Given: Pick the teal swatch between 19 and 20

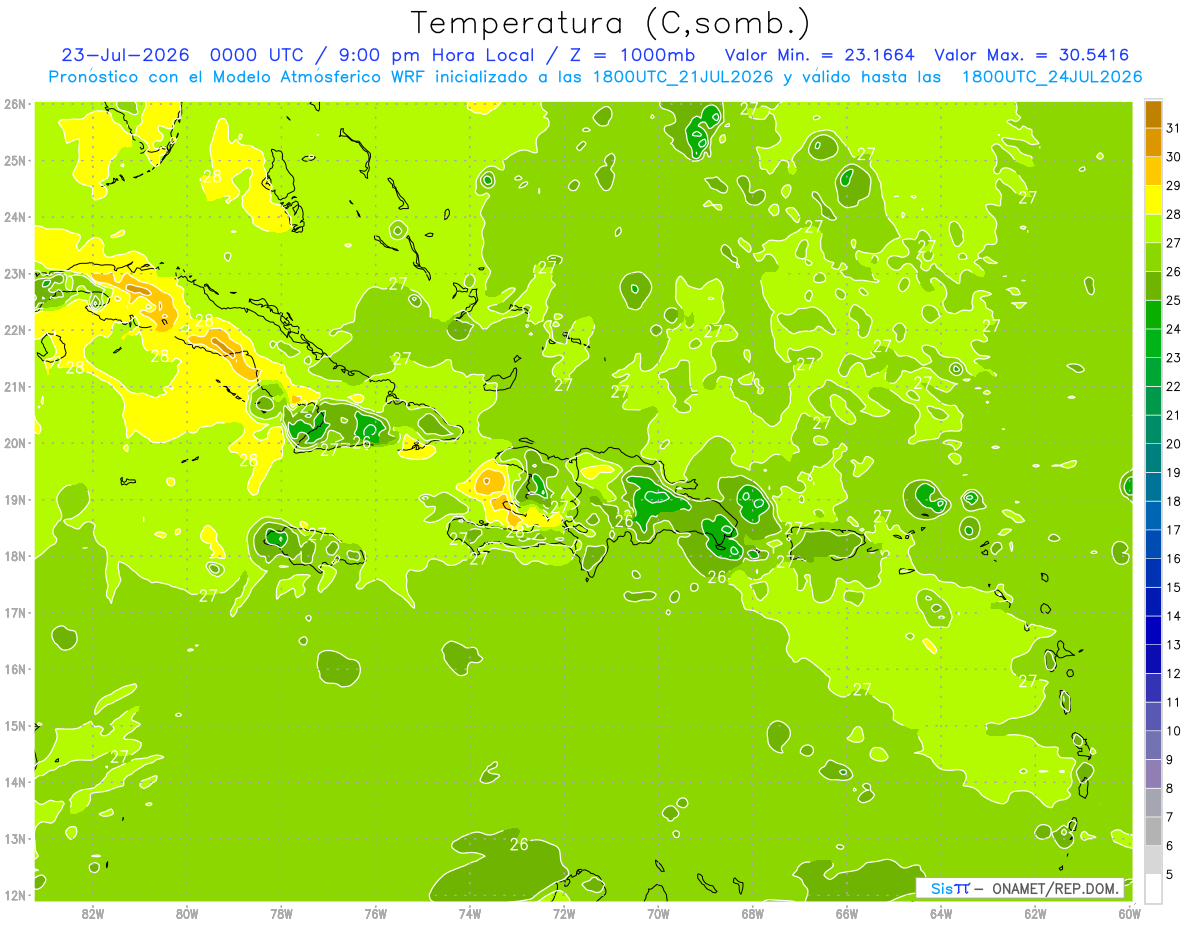Looking at the screenshot, I should pyautogui.click(x=1153, y=458).
